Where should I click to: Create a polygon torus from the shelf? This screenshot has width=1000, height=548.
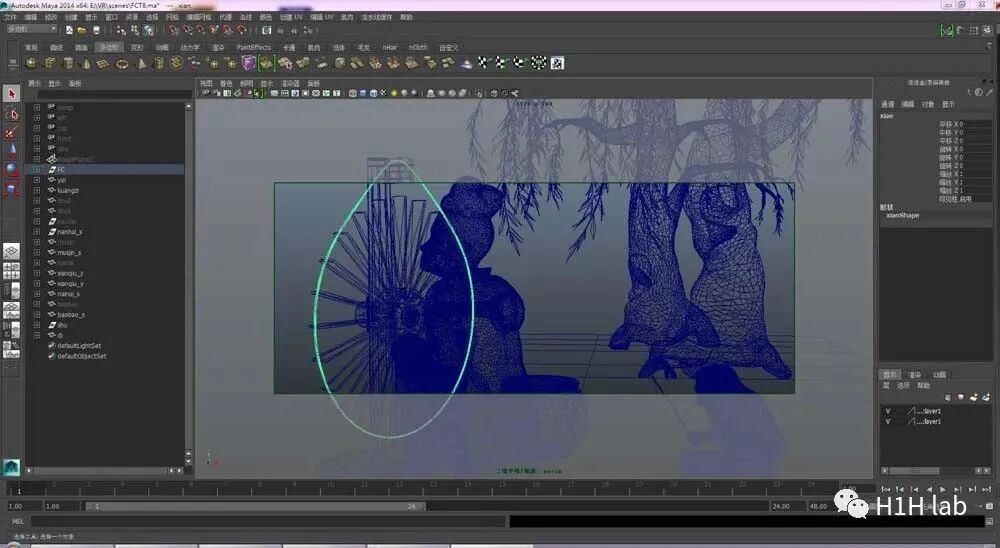click(122, 63)
